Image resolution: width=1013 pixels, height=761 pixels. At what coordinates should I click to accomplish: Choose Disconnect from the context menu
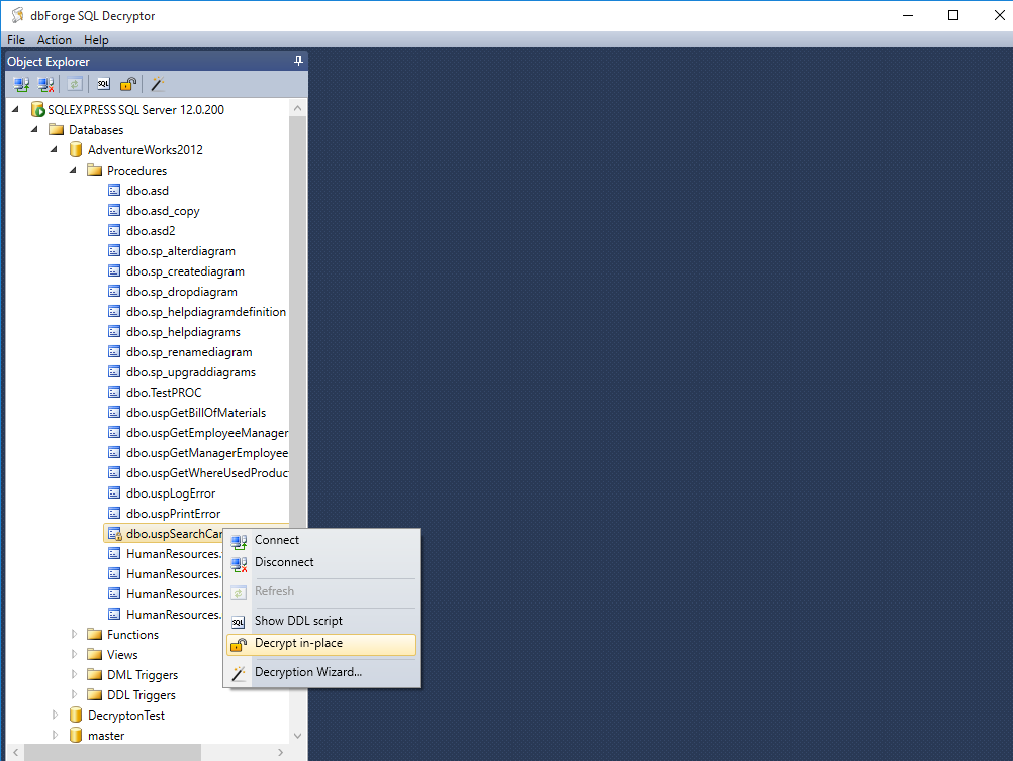pyautogui.click(x=321, y=562)
